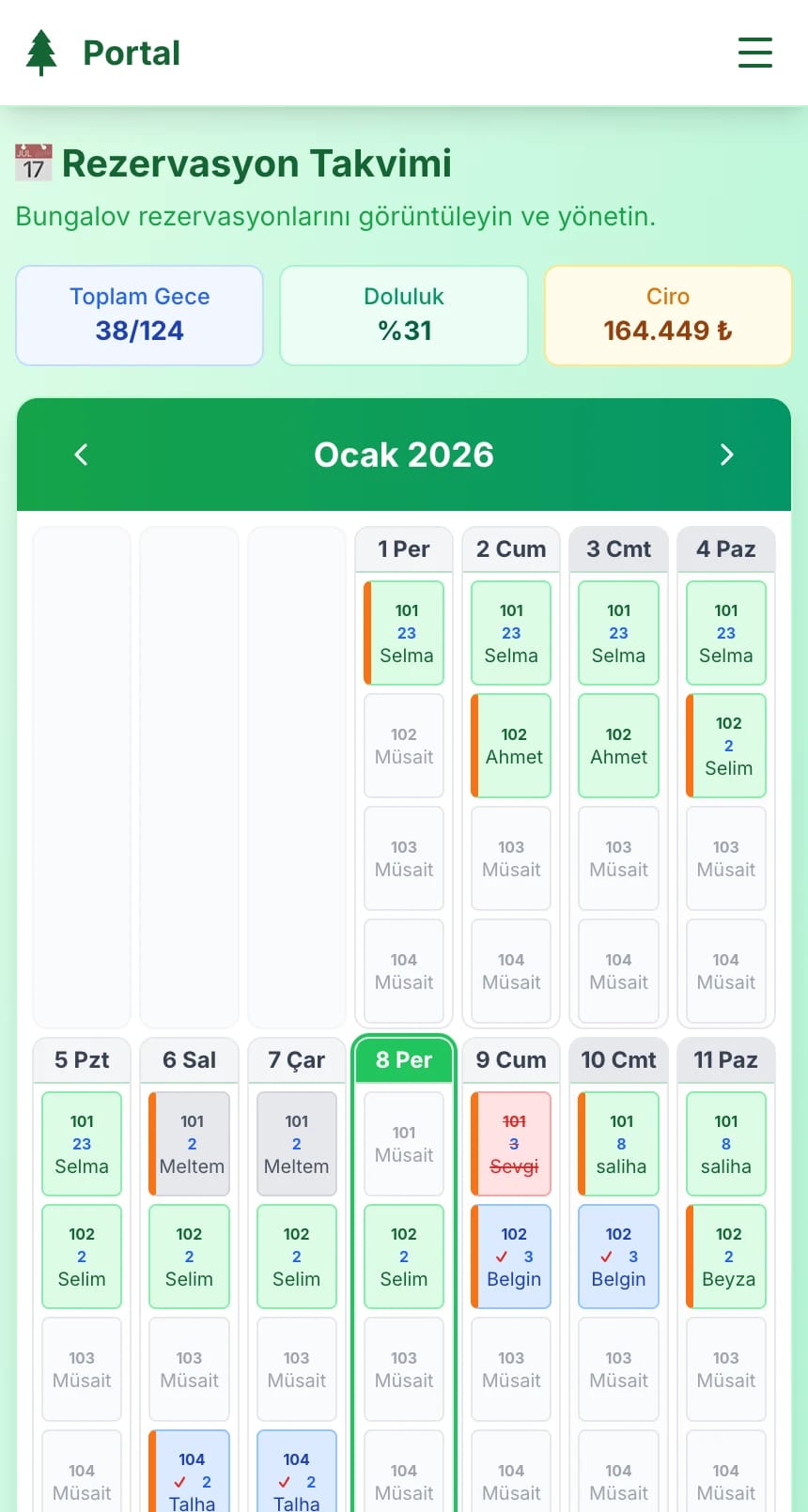
Task: Open Ahmet's 102 reservation on 2 Cum
Action: click(x=513, y=746)
